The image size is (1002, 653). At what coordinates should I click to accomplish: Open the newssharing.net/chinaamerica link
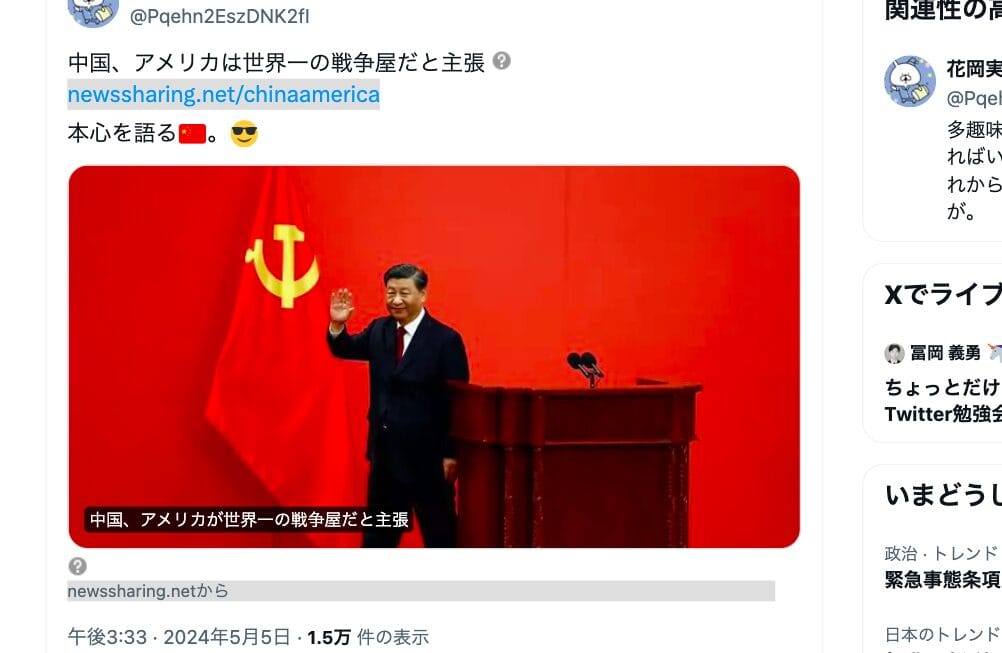(224, 95)
